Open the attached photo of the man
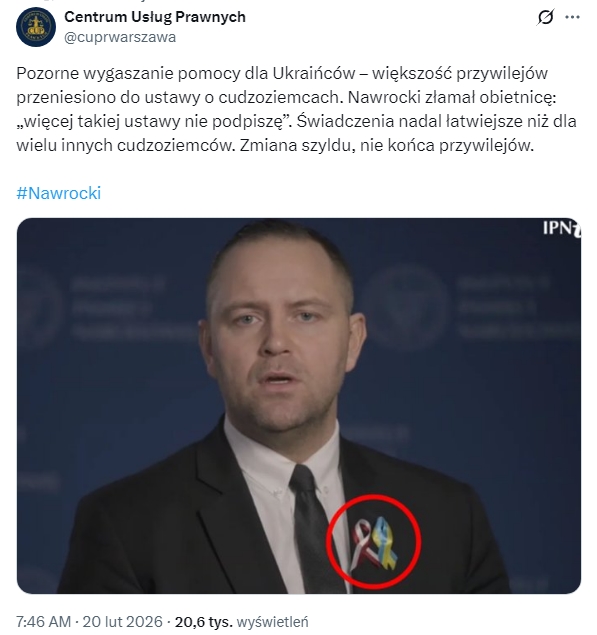The width and height of the screenshot is (597, 635). coord(298,406)
